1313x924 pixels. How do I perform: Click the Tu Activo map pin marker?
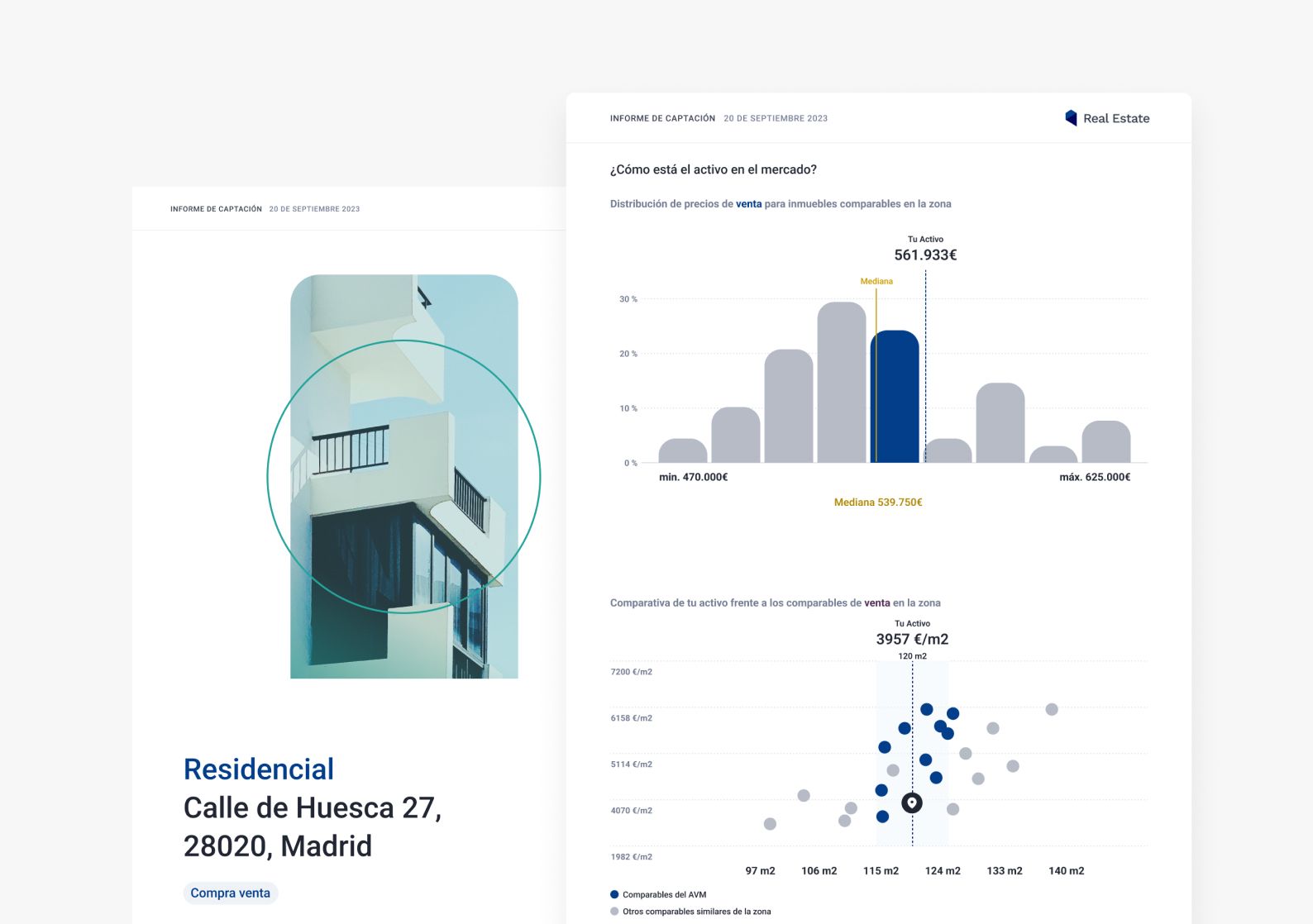pyautogui.click(x=912, y=803)
